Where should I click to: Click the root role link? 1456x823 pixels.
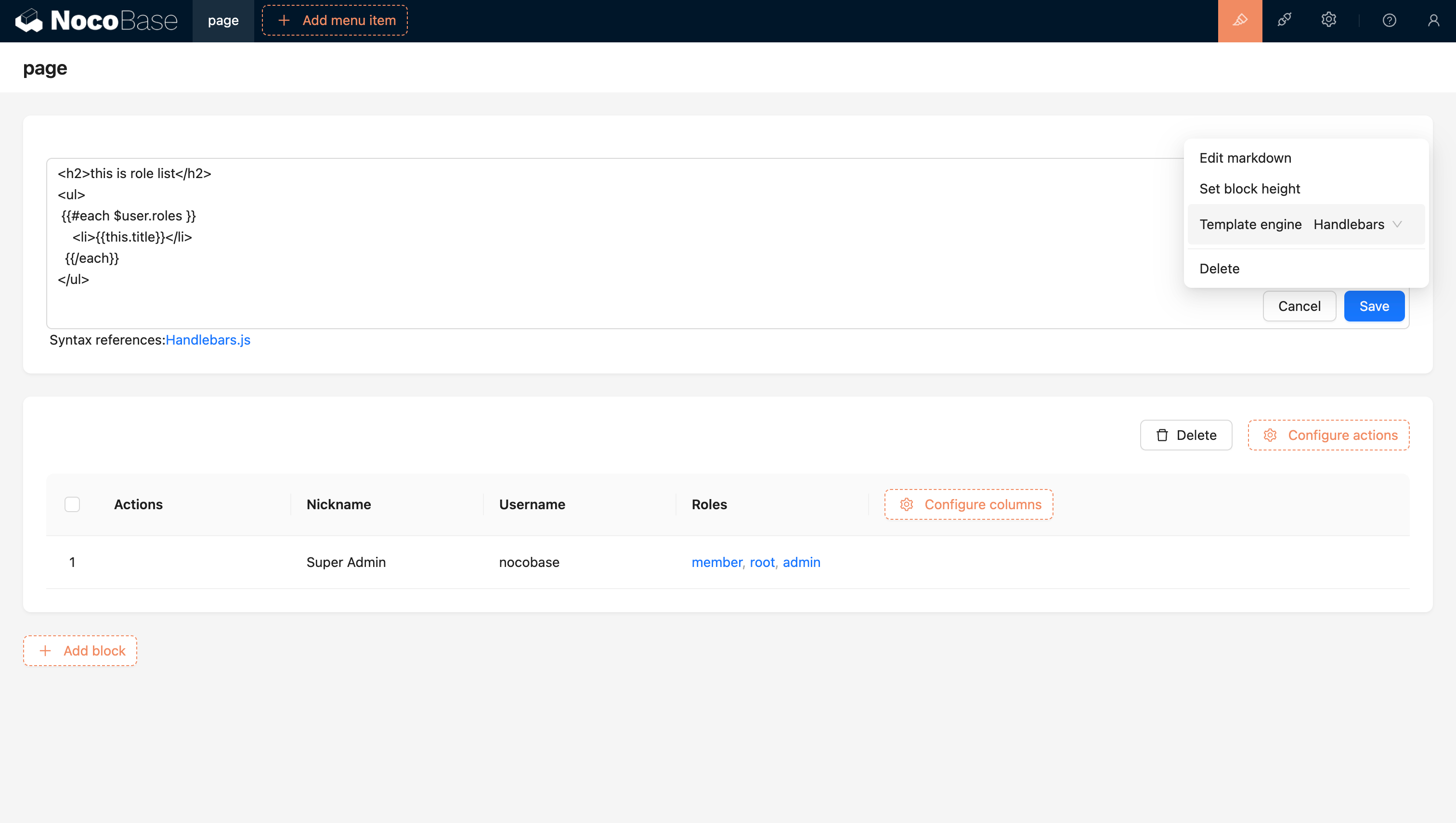pos(762,563)
